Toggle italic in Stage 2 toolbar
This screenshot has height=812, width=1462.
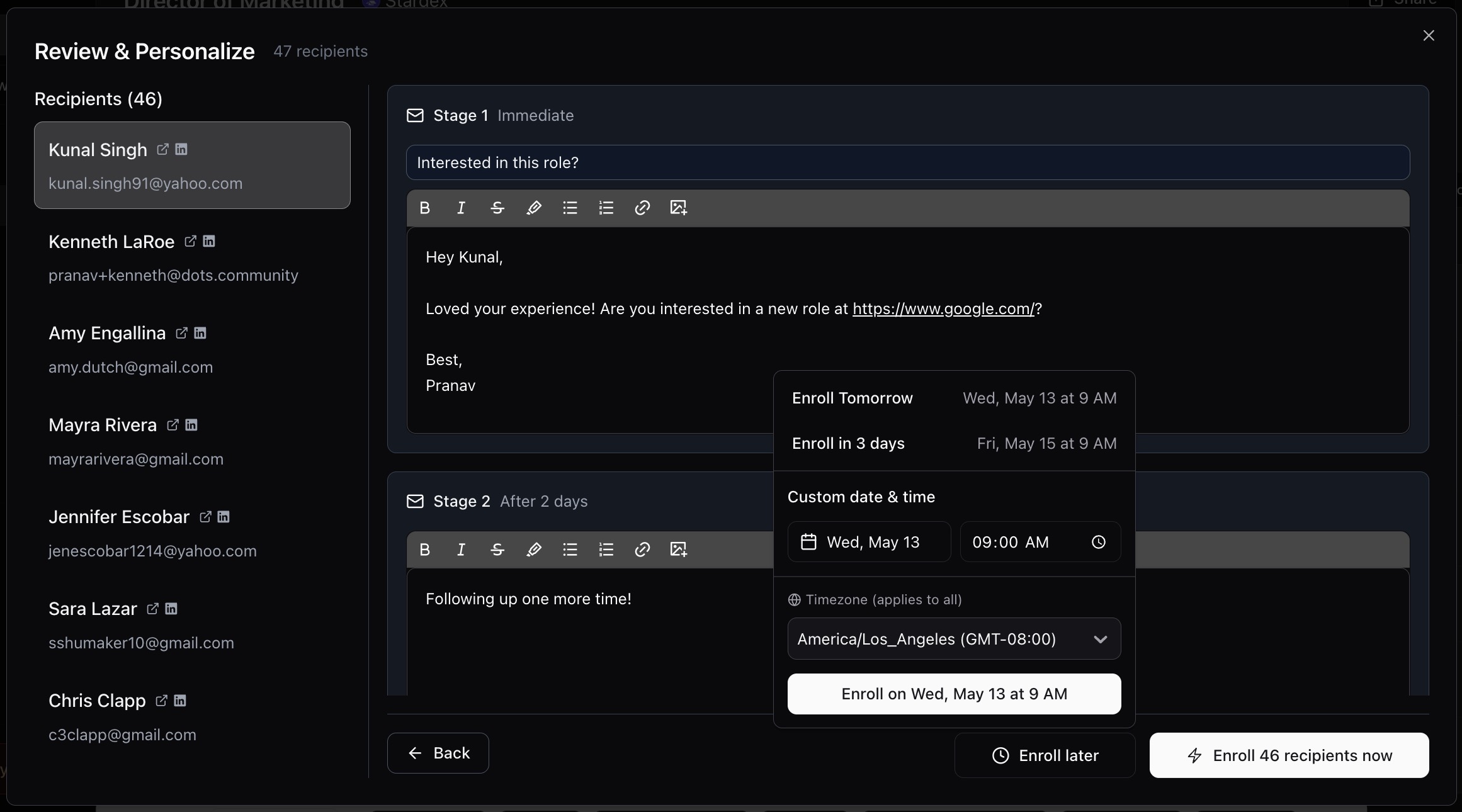(x=461, y=550)
